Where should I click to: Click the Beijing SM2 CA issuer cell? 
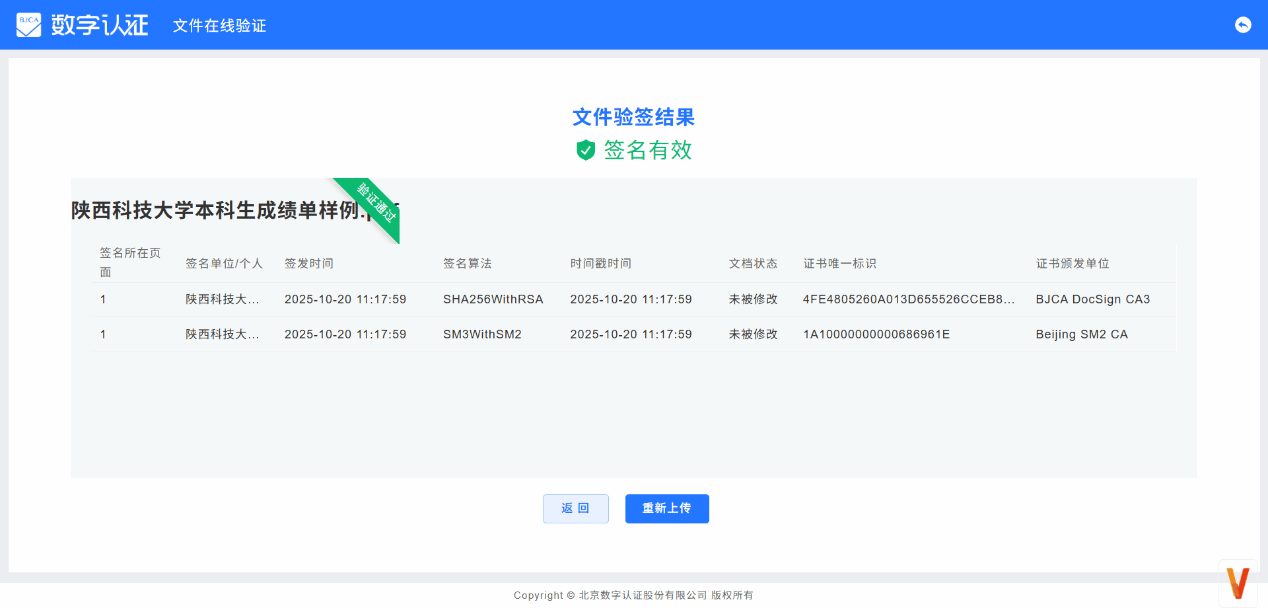tap(1081, 334)
